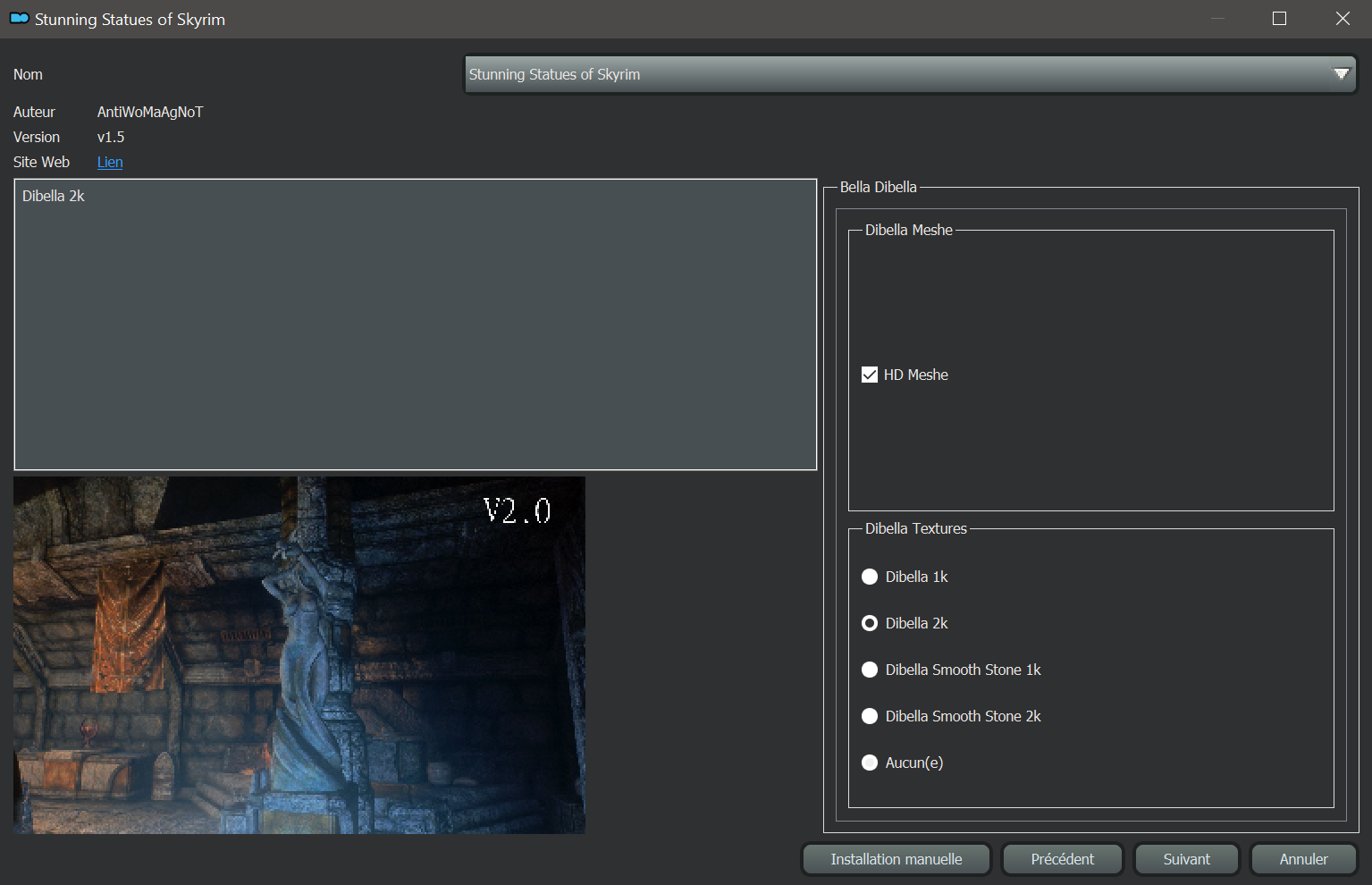The width and height of the screenshot is (1372, 885).
Task: Choose Dibella Smooth Stone 1k texture
Action: tap(870, 670)
